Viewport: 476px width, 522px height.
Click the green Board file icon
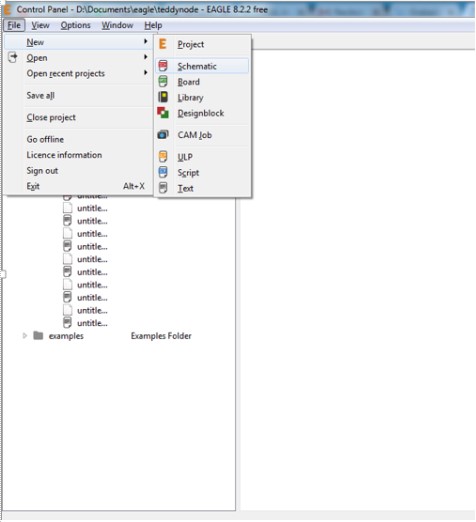coord(163,81)
